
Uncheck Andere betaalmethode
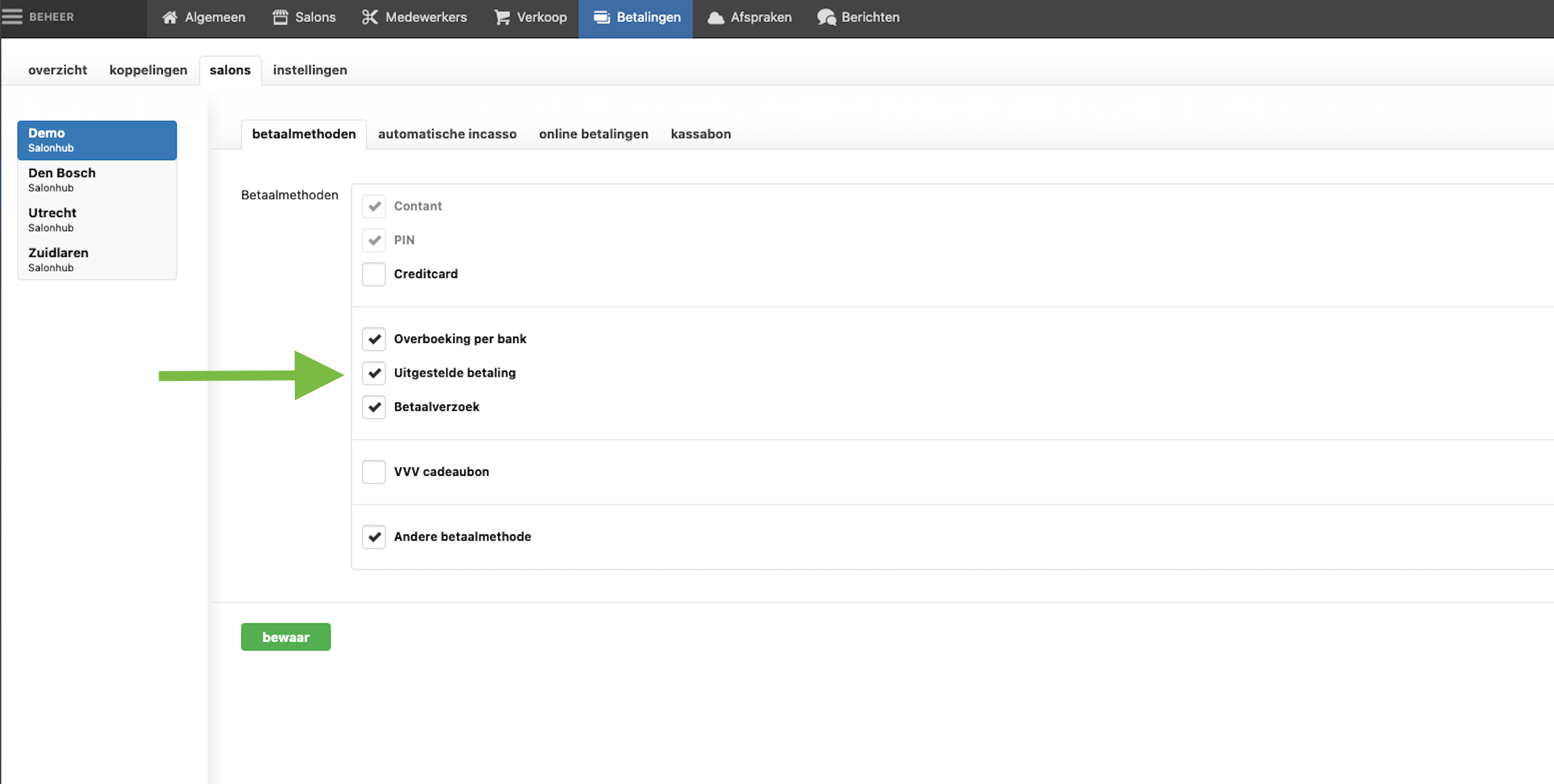pos(374,536)
